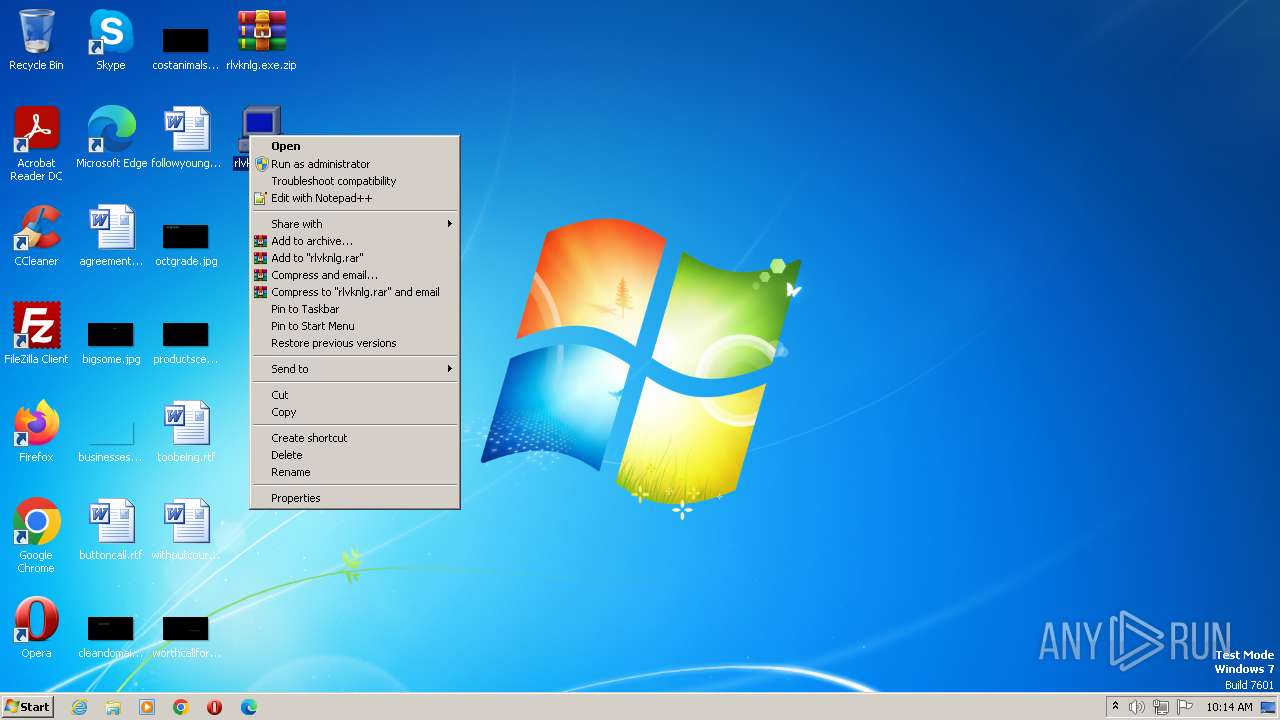Select the CCleaner desktop shortcut
The height and width of the screenshot is (720, 1280).
pos(36,236)
